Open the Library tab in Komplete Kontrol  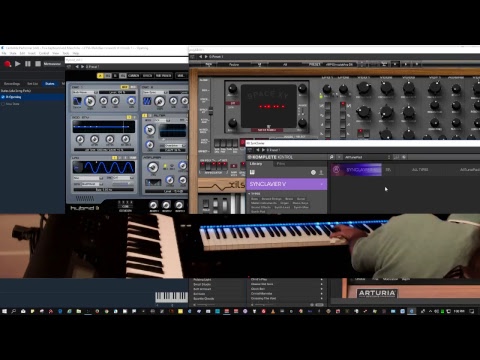click(x=256, y=164)
